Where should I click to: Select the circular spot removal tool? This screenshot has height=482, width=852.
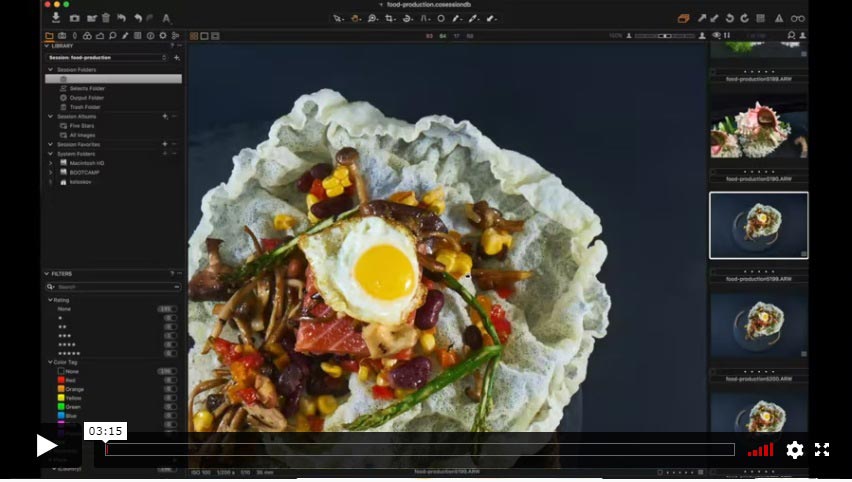click(441, 18)
